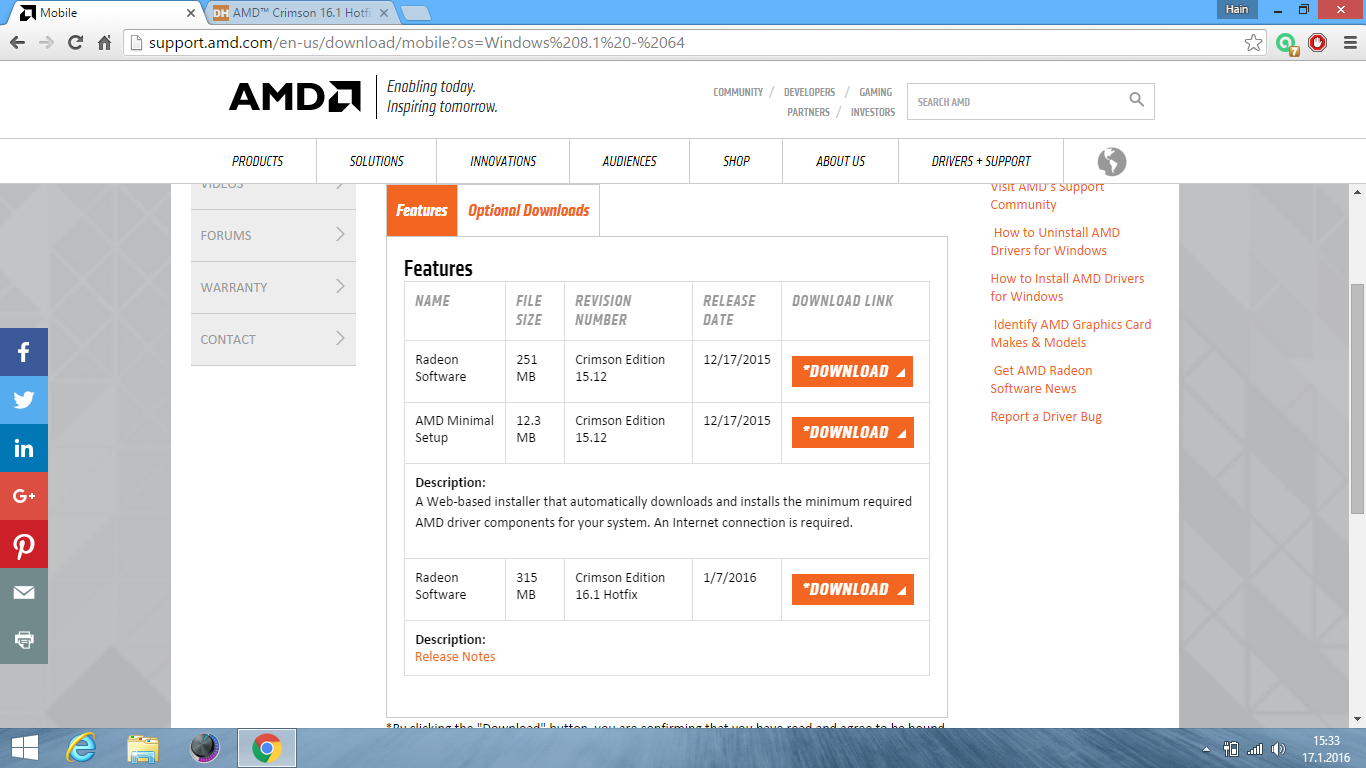Open Windows Start button
Screen dimensions: 1366x768
(24, 748)
